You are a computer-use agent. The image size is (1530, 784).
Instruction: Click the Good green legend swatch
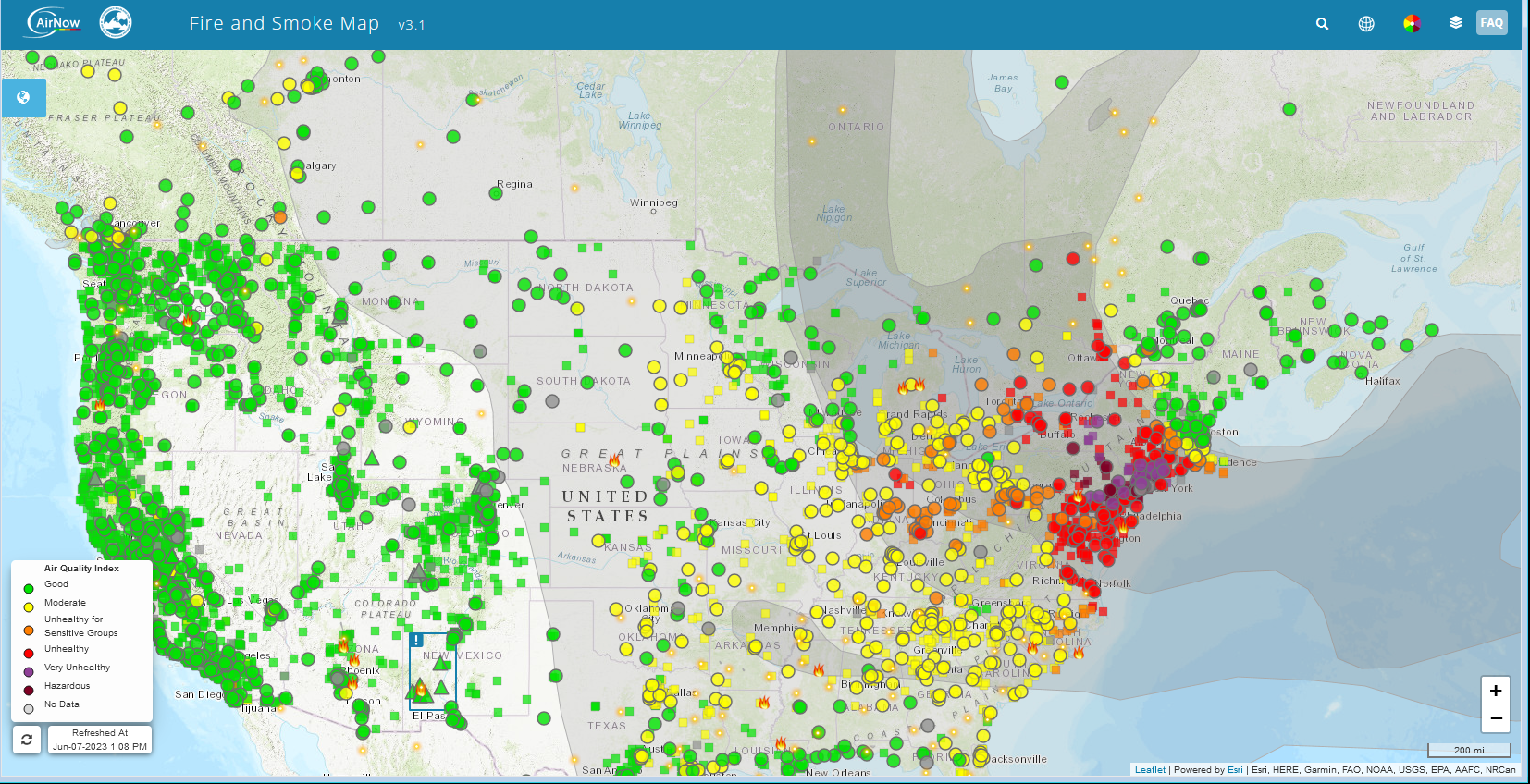(x=29, y=588)
